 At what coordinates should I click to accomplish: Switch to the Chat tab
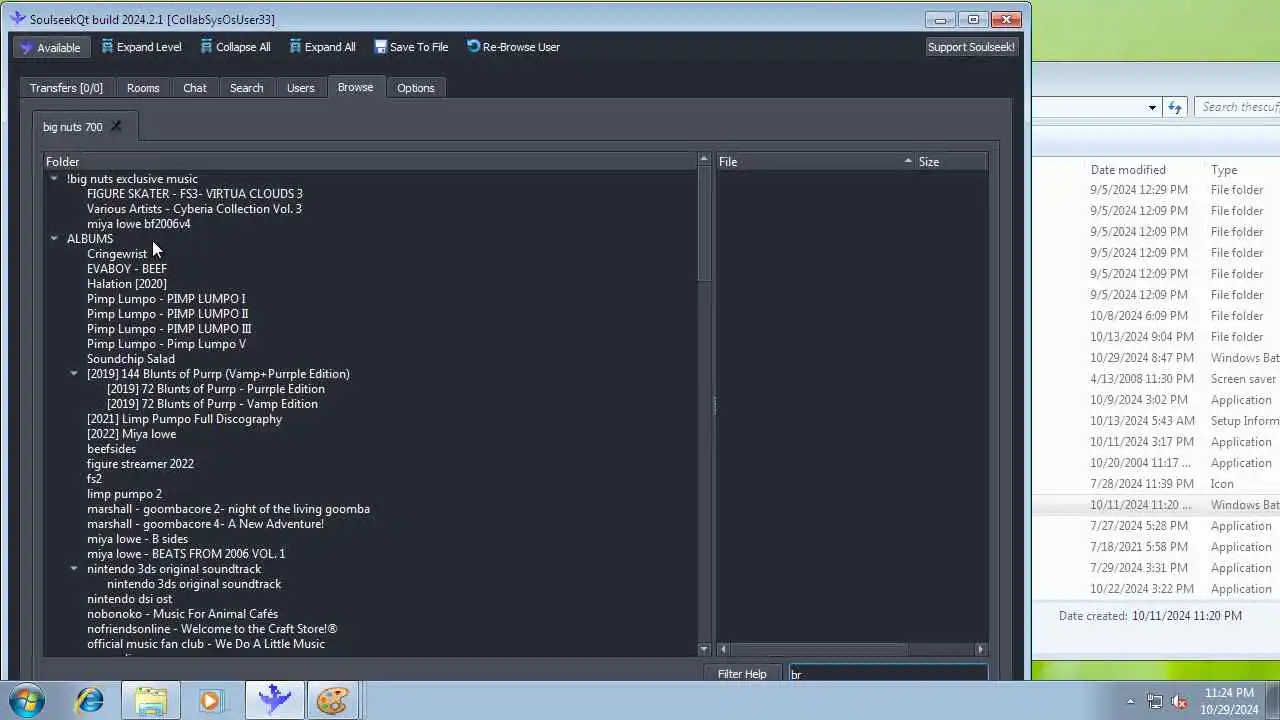195,88
